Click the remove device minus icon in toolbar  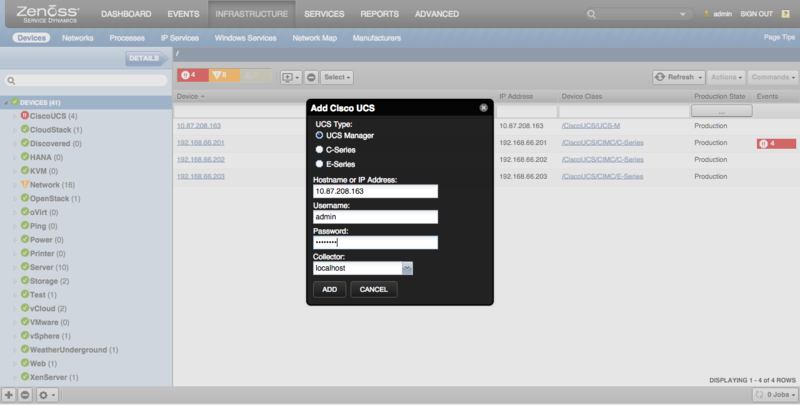[x=311, y=77]
